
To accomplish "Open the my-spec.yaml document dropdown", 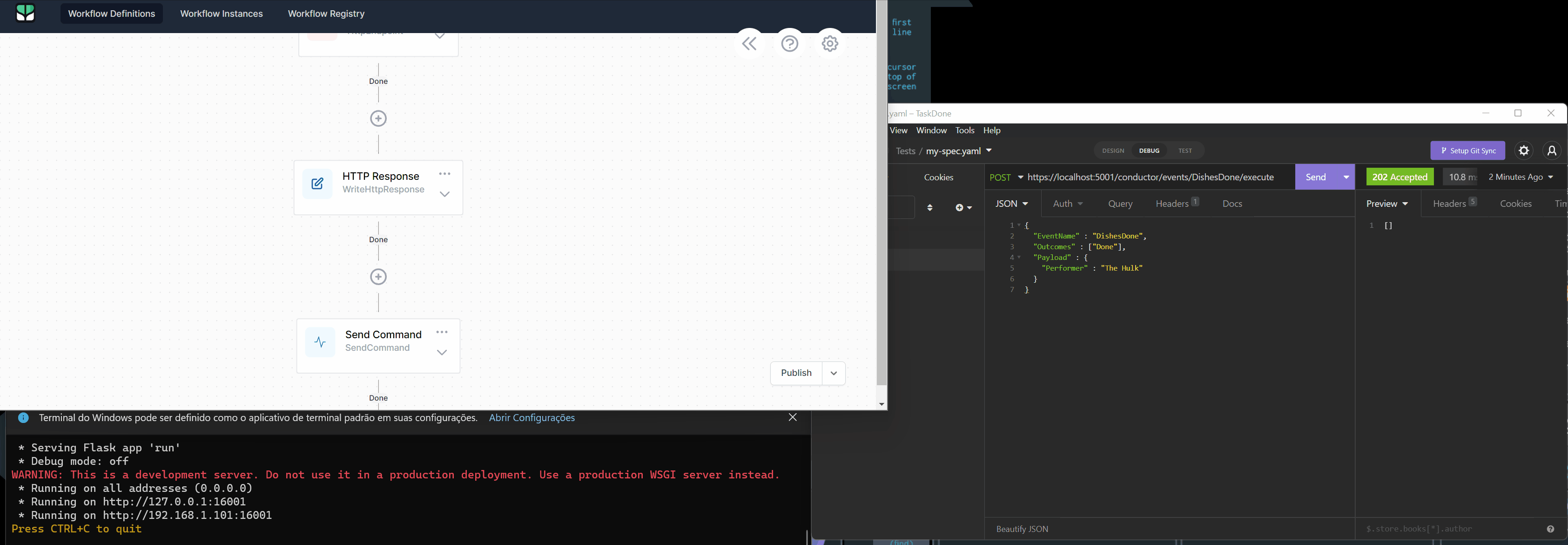I will pyautogui.click(x=989, y=150).
